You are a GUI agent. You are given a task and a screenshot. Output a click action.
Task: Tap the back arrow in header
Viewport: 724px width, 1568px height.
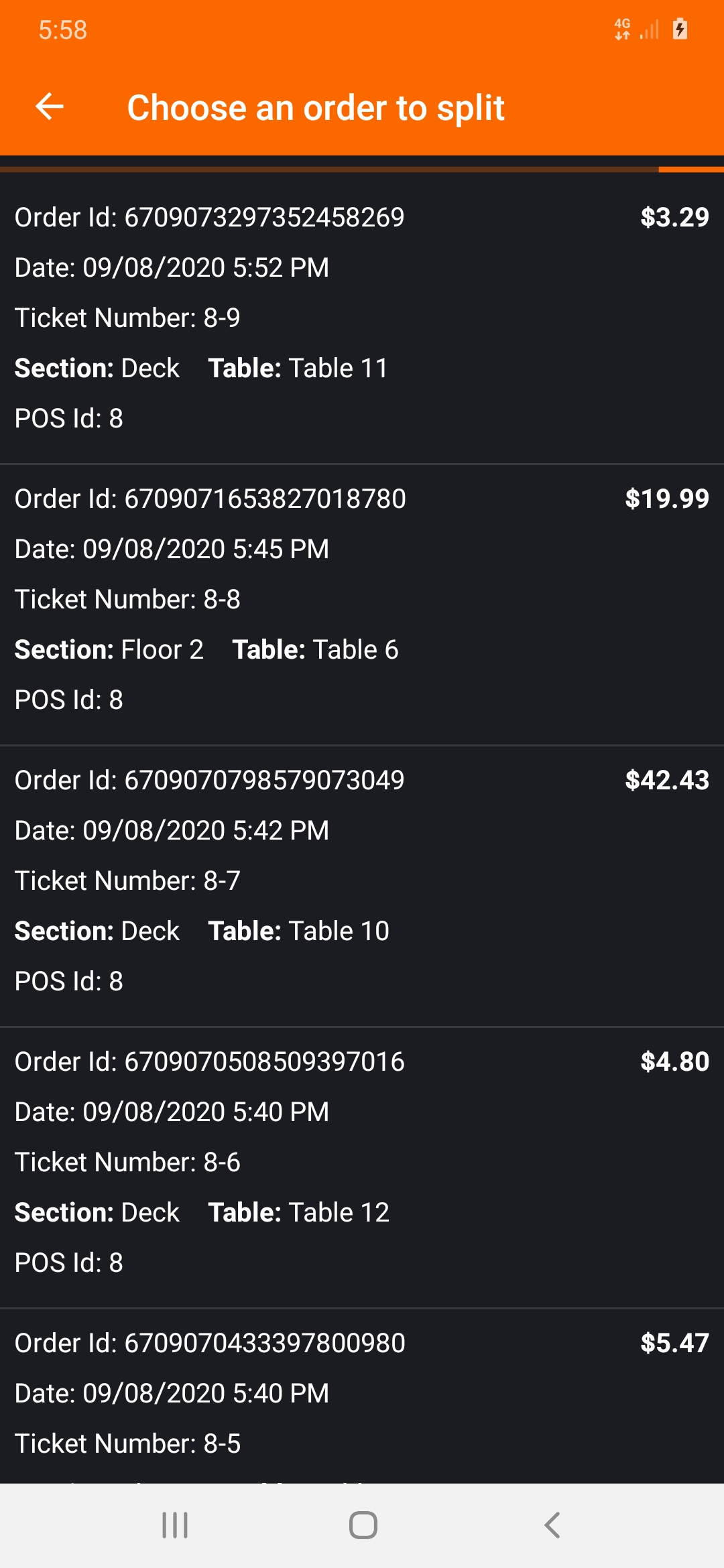tap(50, 107)
